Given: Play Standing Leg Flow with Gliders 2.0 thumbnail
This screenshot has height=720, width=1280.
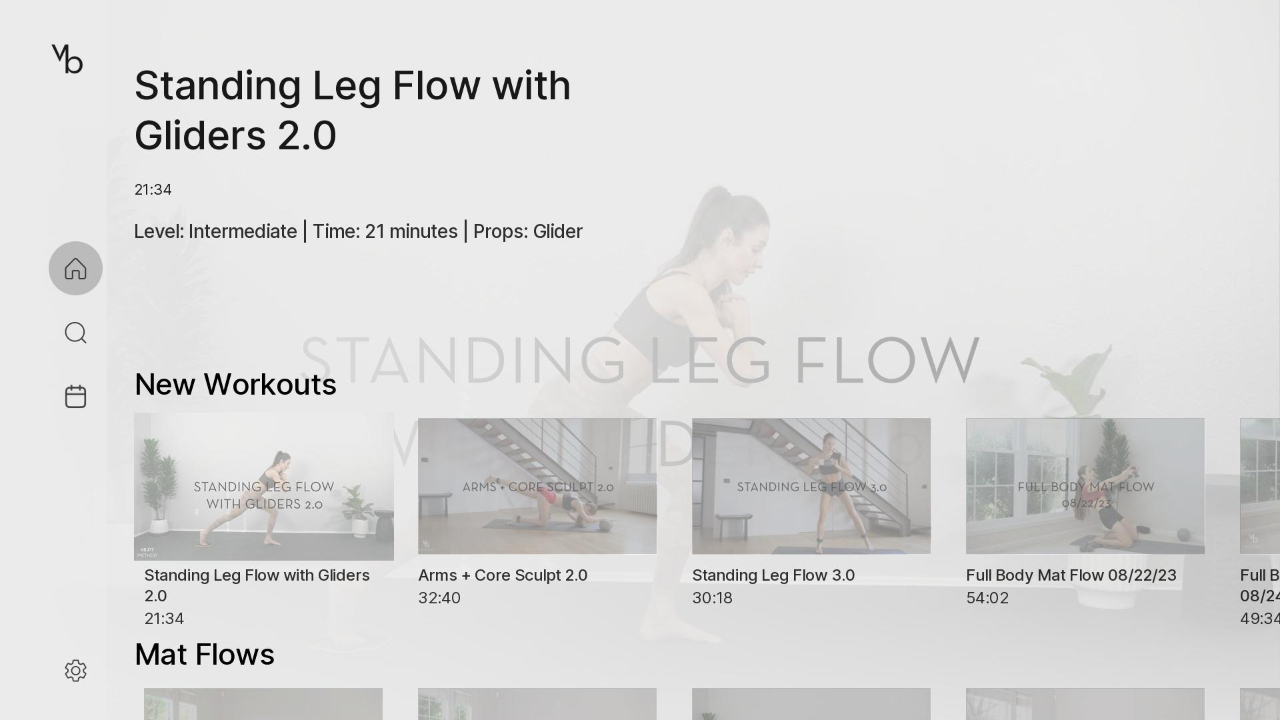Looking at the screenshot, I should (x=264, y=487).
